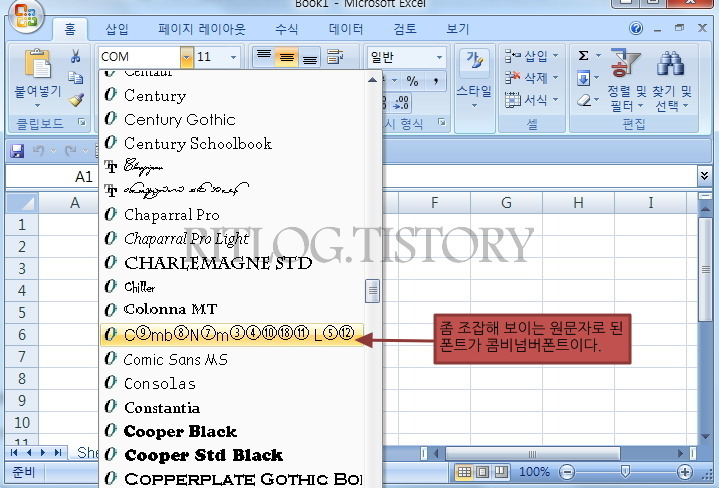Image resolution: width=719 pixels, height=488 pixels.
Task: Open the 수식 ribbon tab
Action: coord(287,29)
